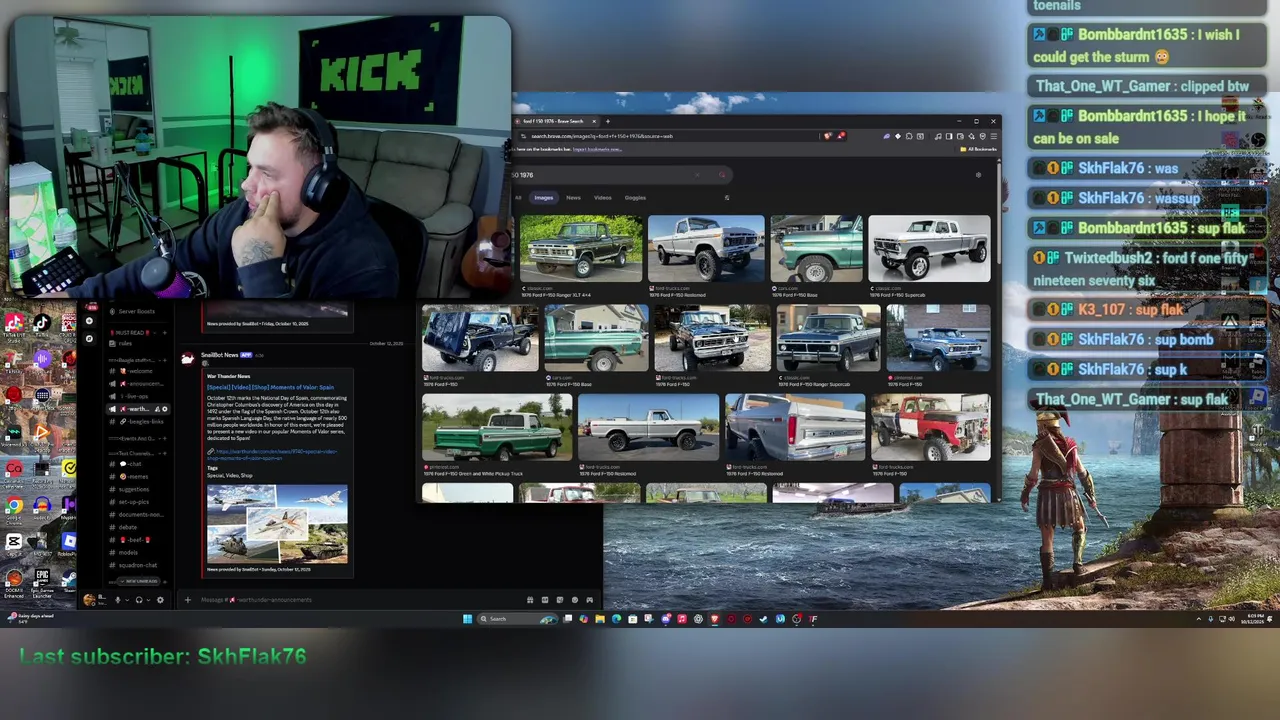Switch to the Videos results tab
Screen dimensions: 1280x720
tap(603, 198)
